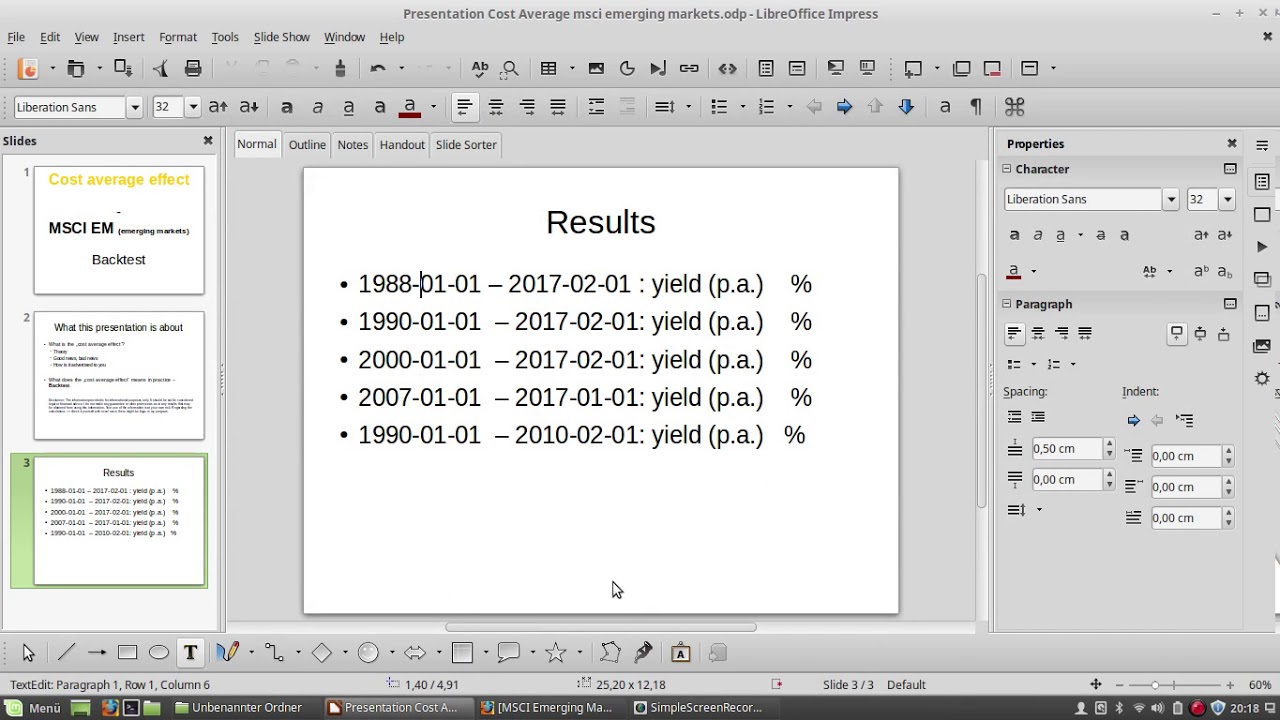Screen dimensions: 1280x720
Task: Click the Formatting Marks pilcrow icon
Action: 976,107
